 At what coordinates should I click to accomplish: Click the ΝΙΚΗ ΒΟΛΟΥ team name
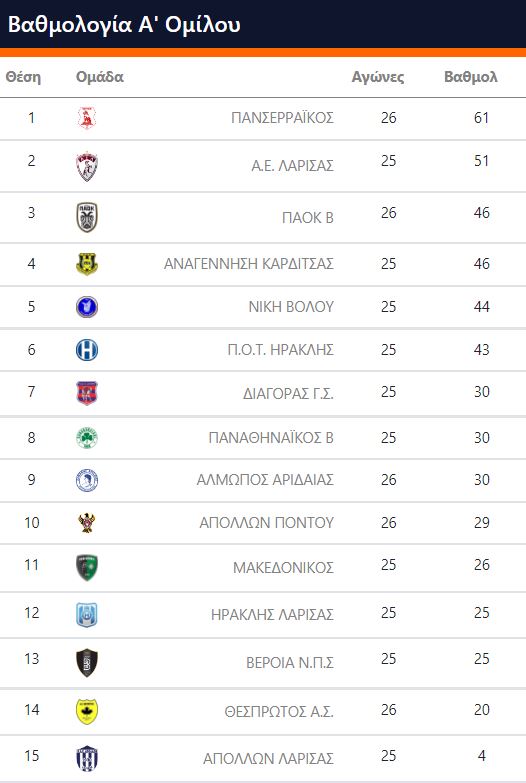point(291,307)
